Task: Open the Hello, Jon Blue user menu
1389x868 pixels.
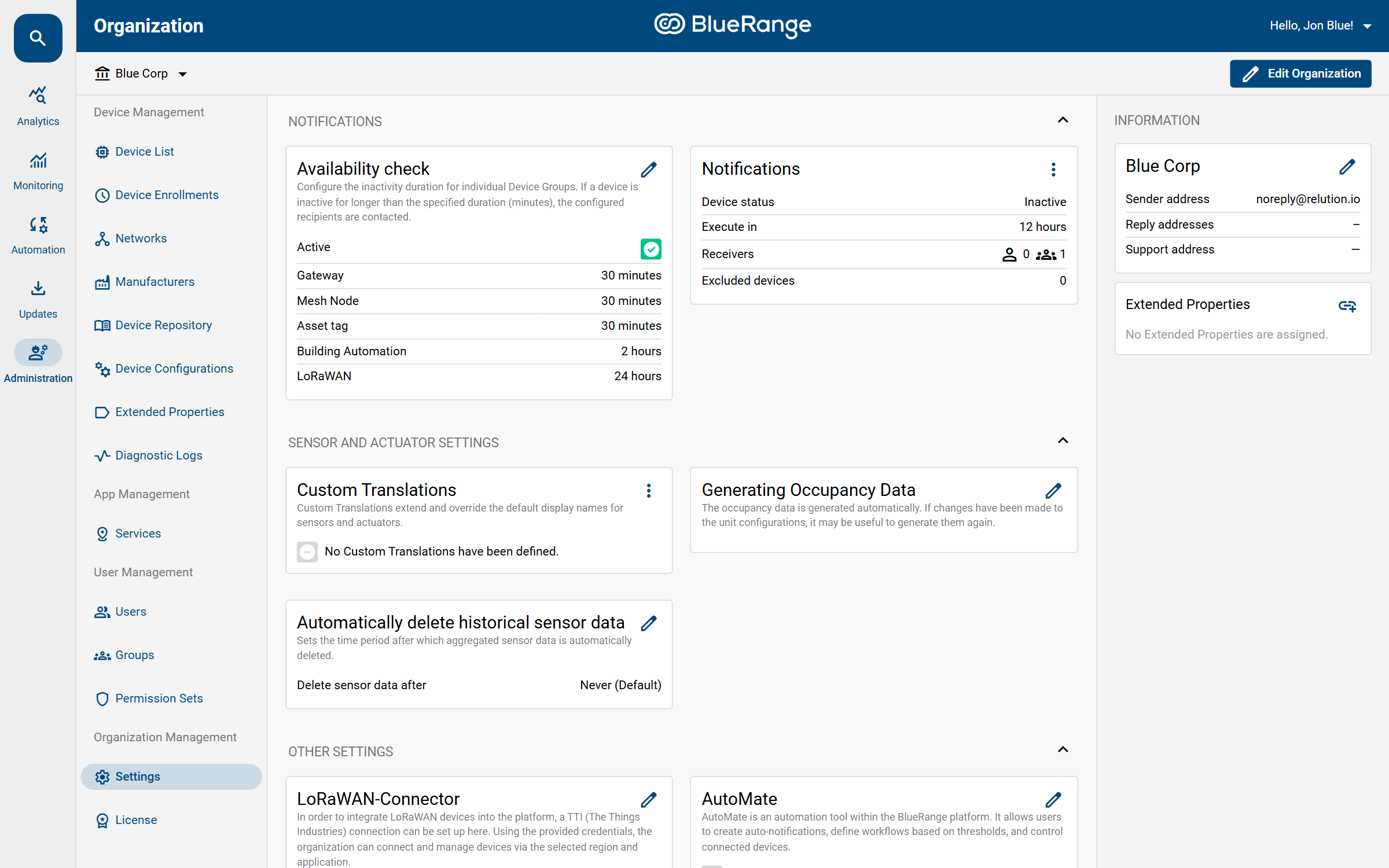Action: [x=1321, y=25]
